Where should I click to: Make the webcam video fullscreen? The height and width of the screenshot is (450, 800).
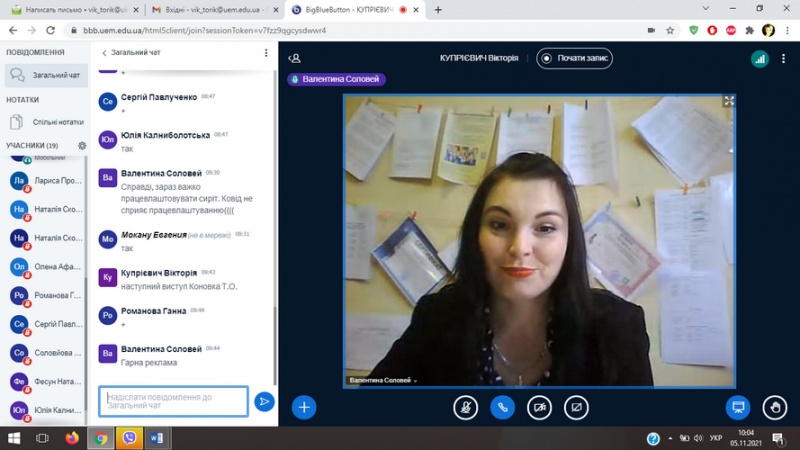tap(729, 101)
